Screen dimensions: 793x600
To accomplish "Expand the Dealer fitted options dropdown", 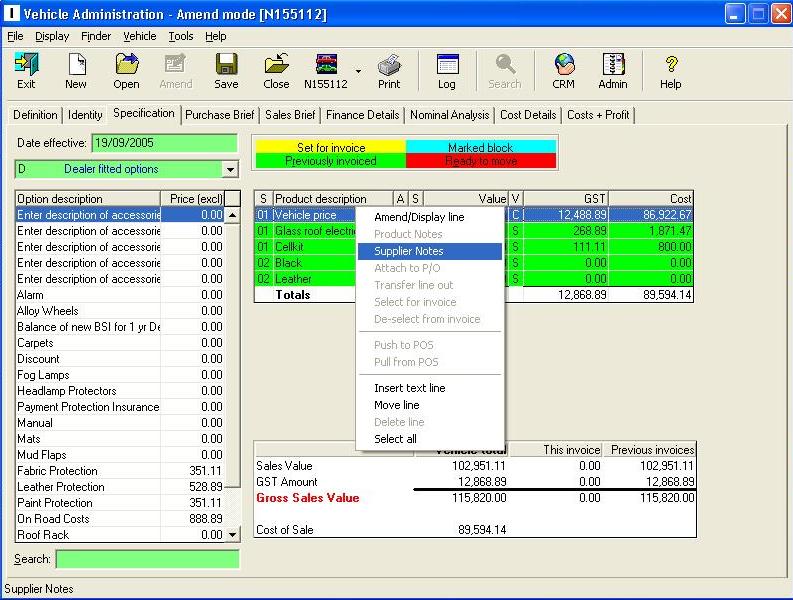I will pyautogui.click(x=230, y=170).
